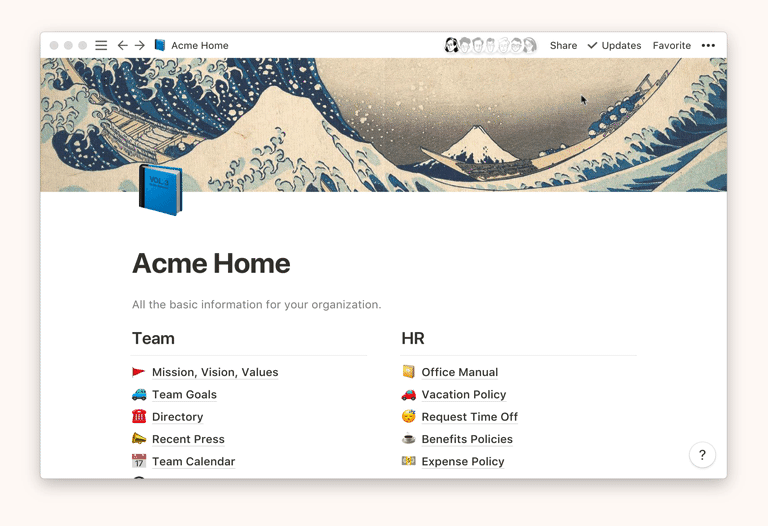Open the three-dot more options menu
The width and height of the screenshot is (768, 526).
click(708, 45)
